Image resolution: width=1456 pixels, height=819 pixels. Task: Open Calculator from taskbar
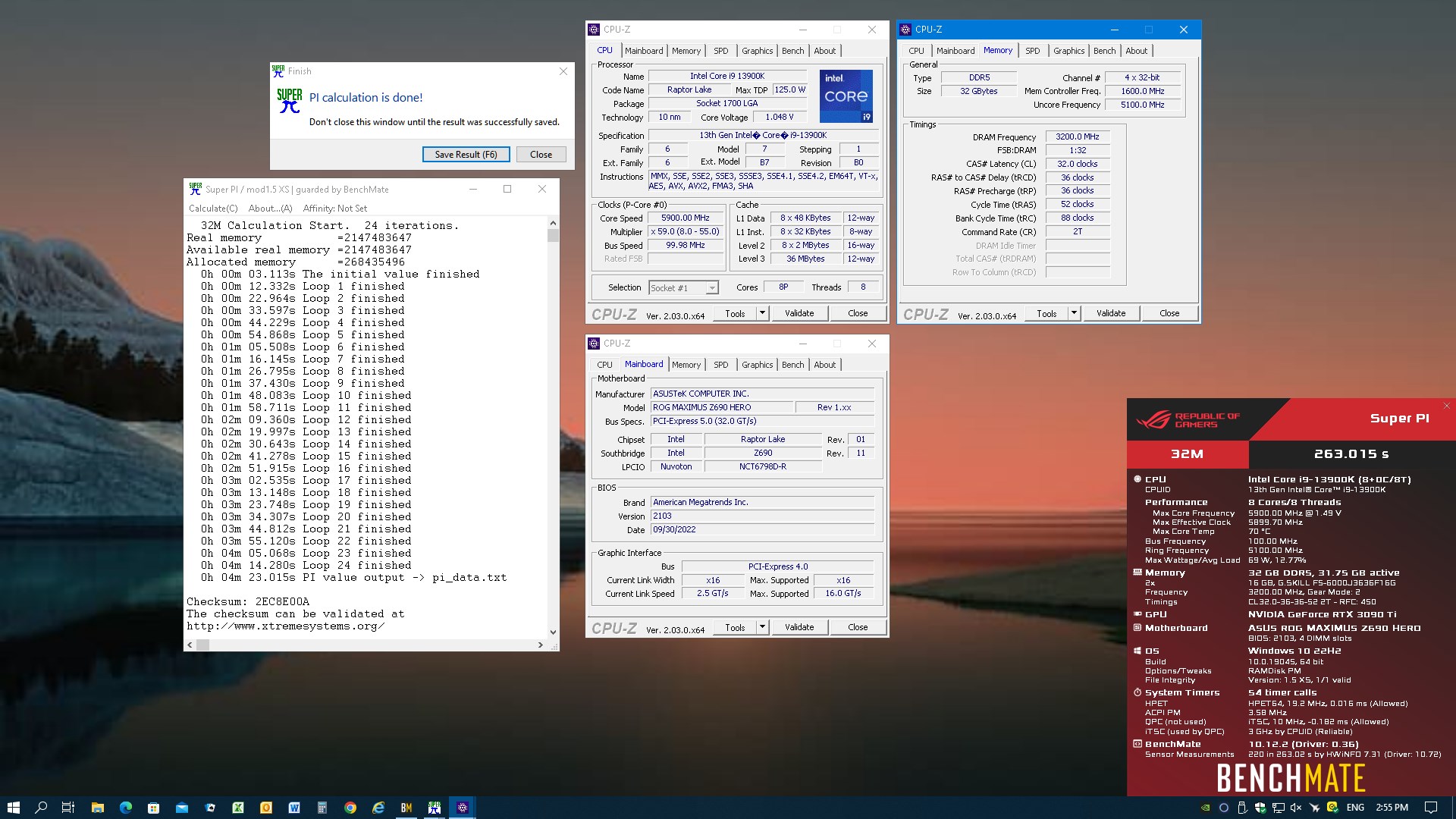[x=322, y=808]
